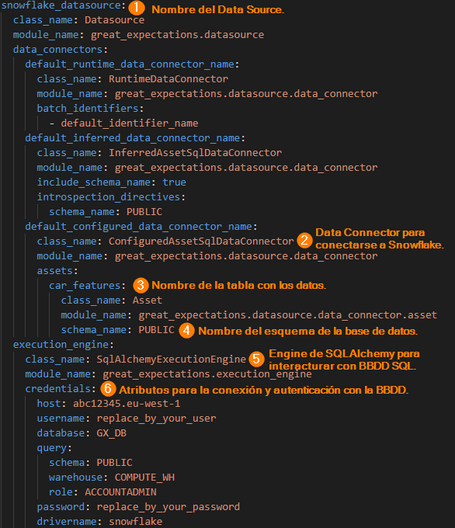
Task: Select the default_runtime_data_connector_name key
Action: (129, 64)
